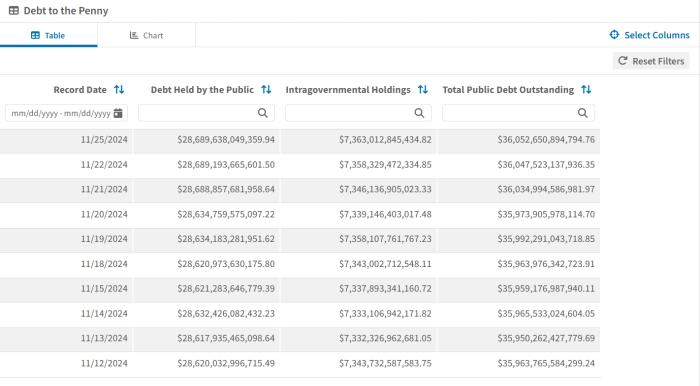This screenshot has width=700, height=386.
Task: Focus the Intragovernmental Holdings filter field
Action: coord(358,113)
